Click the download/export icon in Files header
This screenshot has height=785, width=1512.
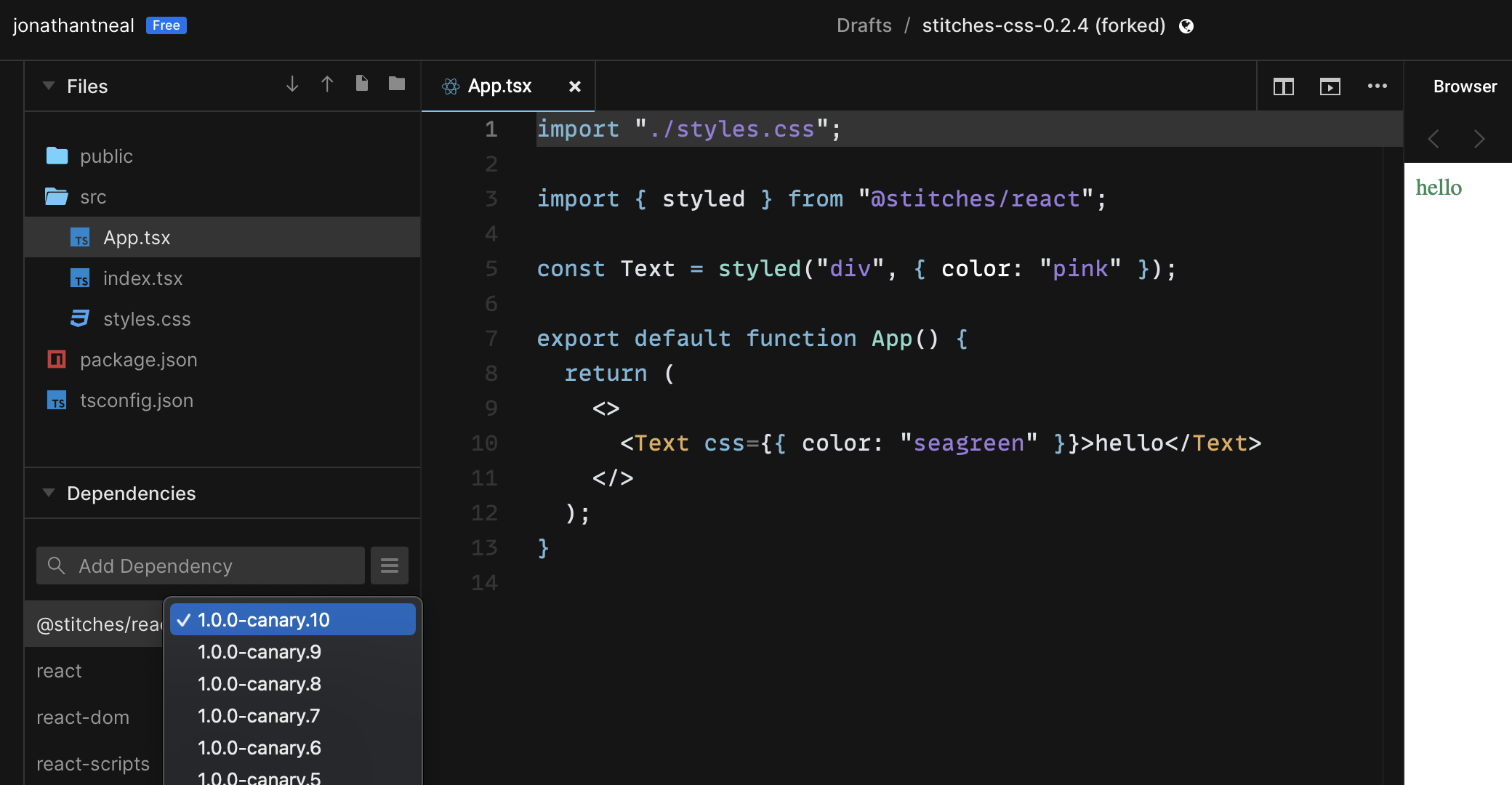point(292,84)
